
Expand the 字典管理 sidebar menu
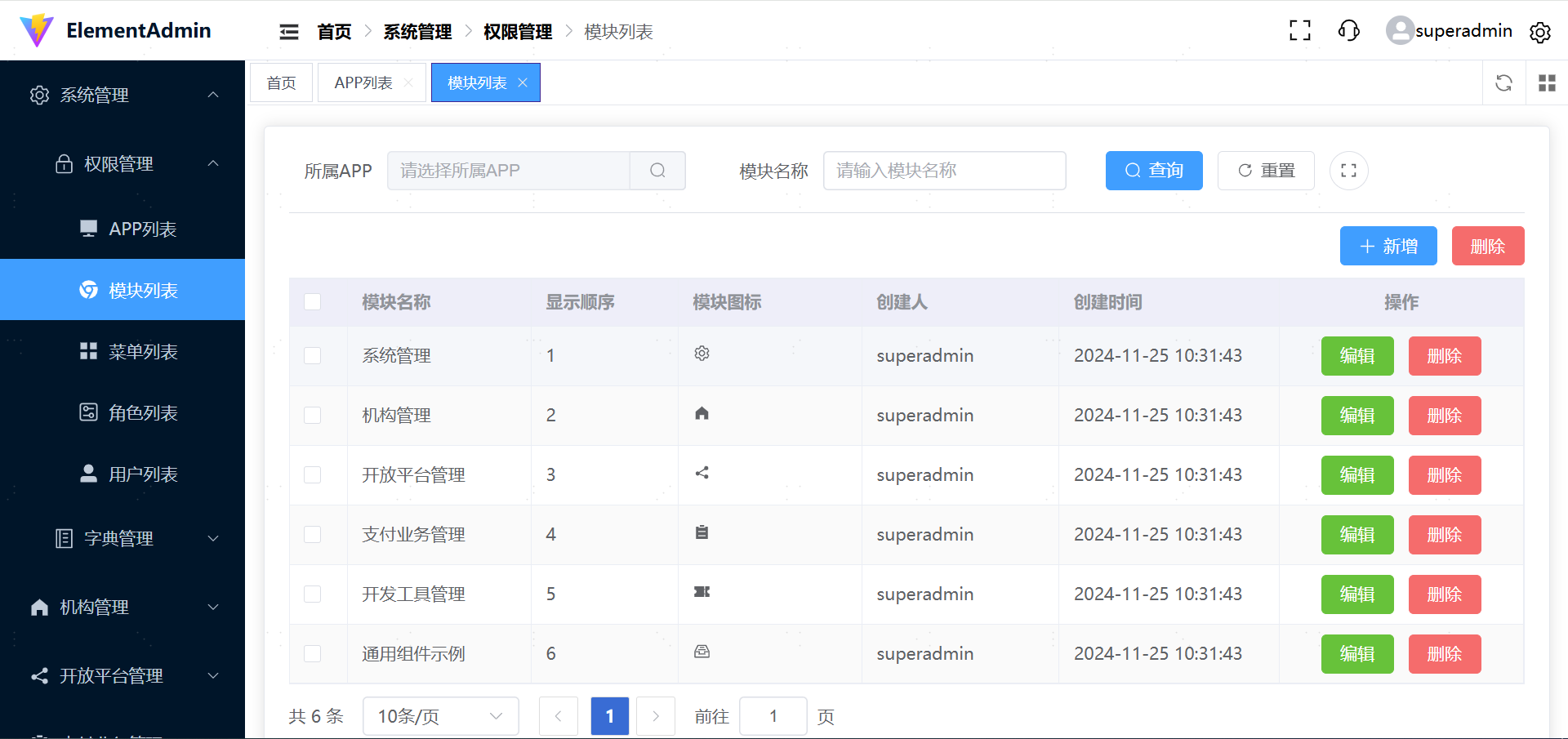click(x=122, y=538)
